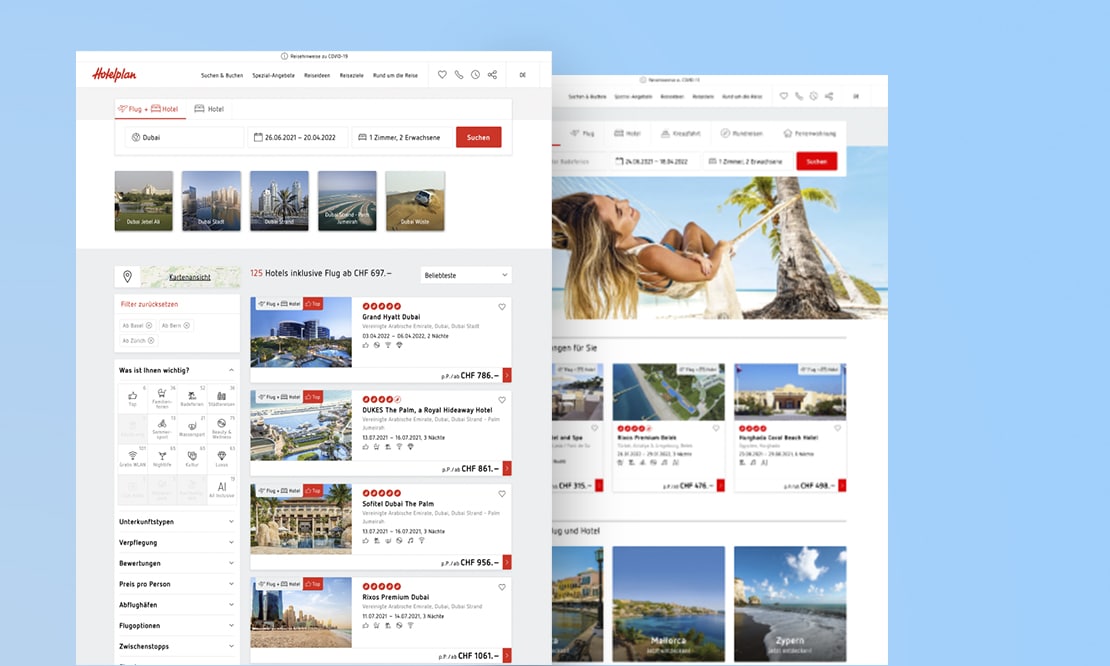Viewport: 1110px width, 666px height.
Task: Click the red arrow next to CHF 786
Action: (507, 375)
